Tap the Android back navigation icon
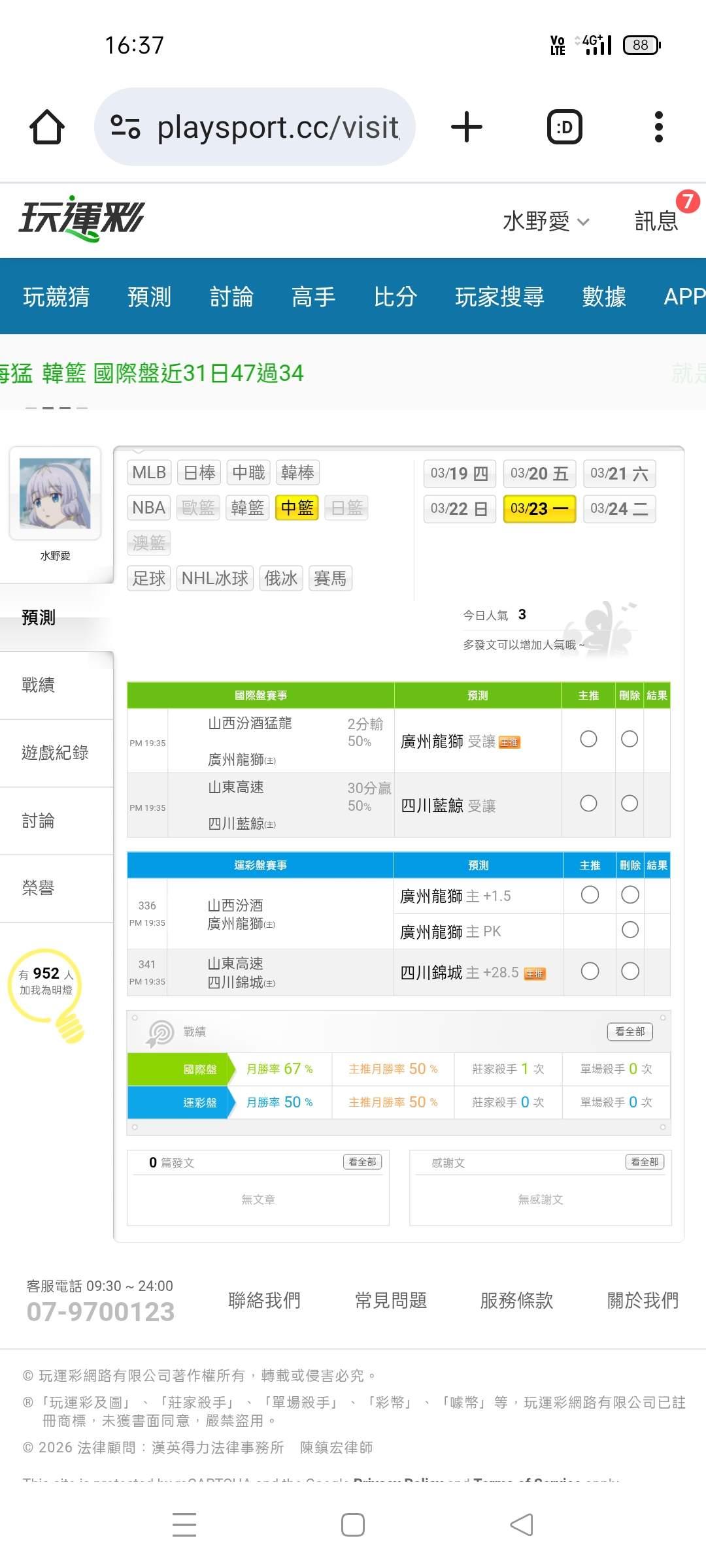 click(x=521, y=1525)
